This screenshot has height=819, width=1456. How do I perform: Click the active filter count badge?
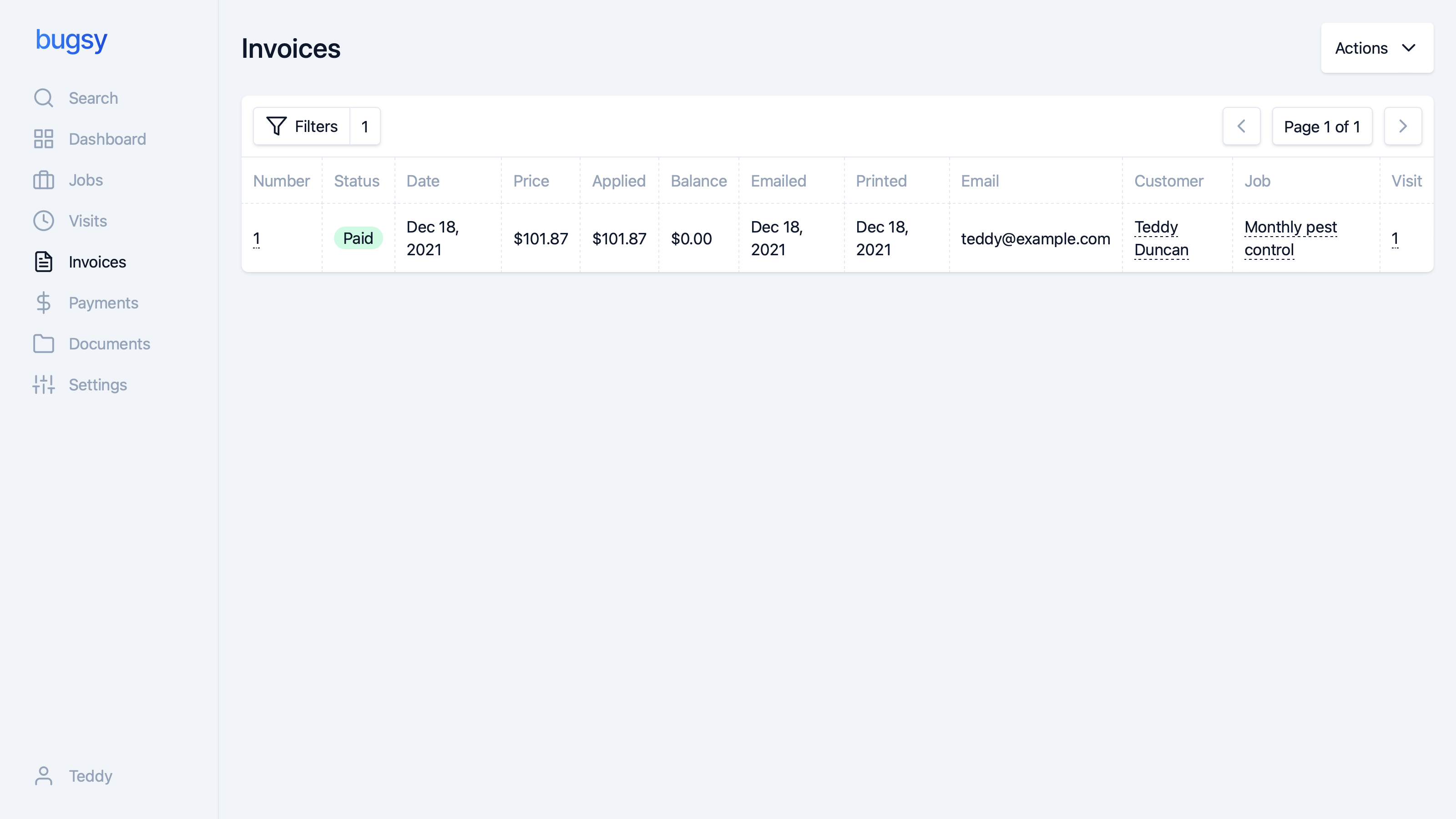coord(364,126)
